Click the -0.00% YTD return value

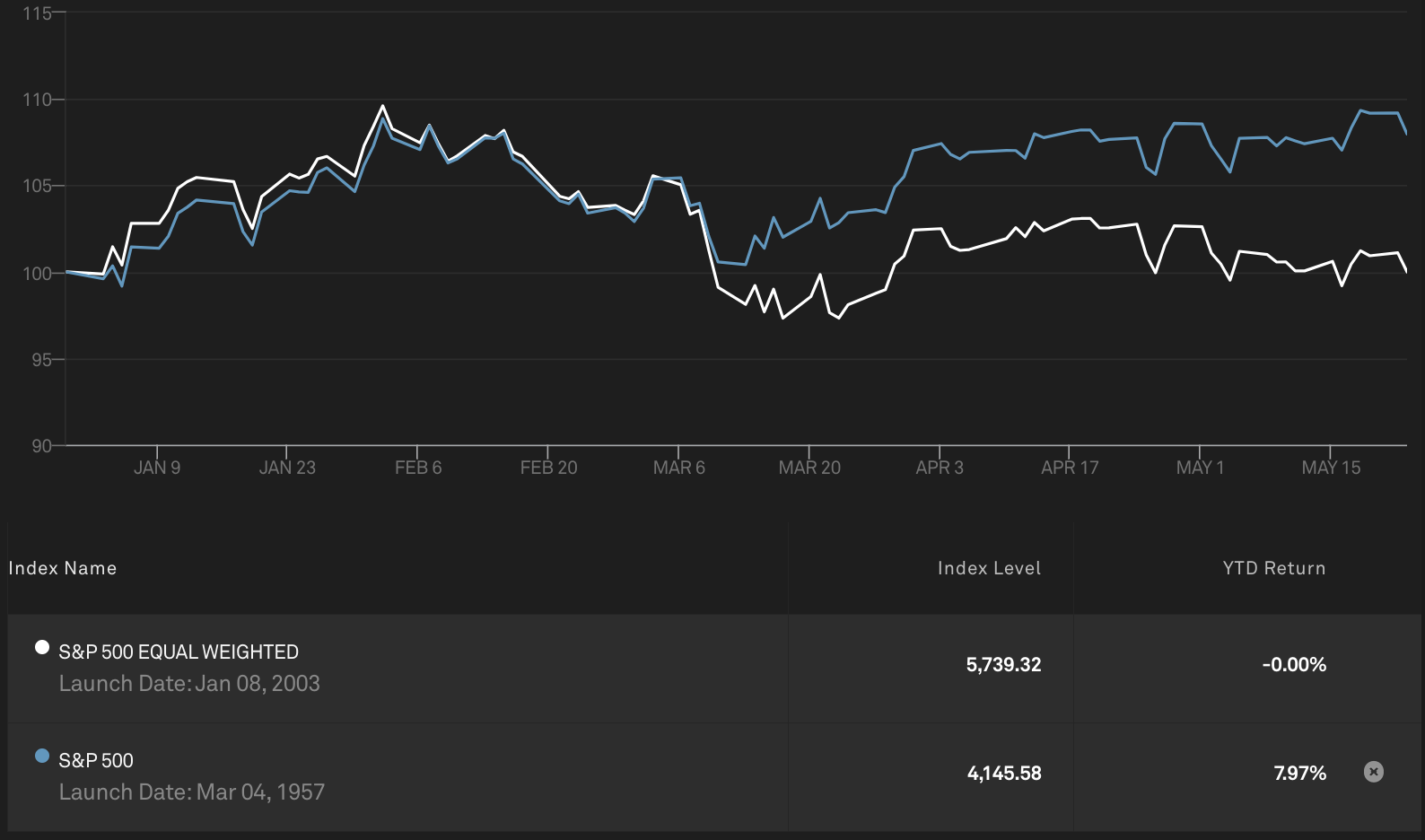[x=1293, y=665]
